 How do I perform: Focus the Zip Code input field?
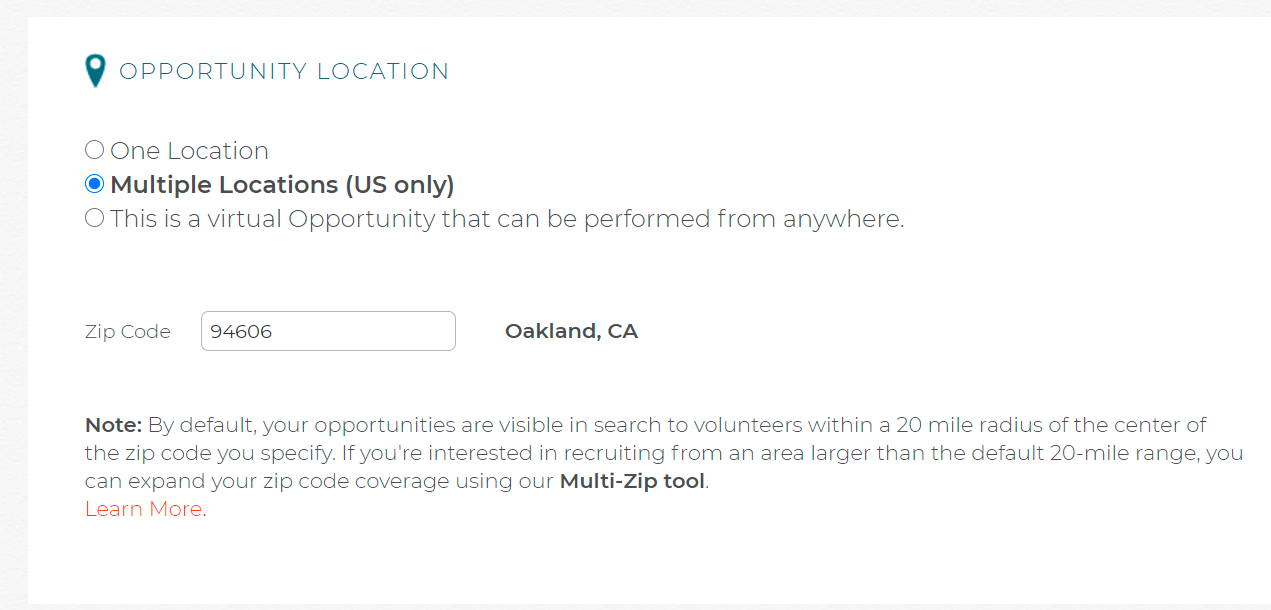pos(328,331)
